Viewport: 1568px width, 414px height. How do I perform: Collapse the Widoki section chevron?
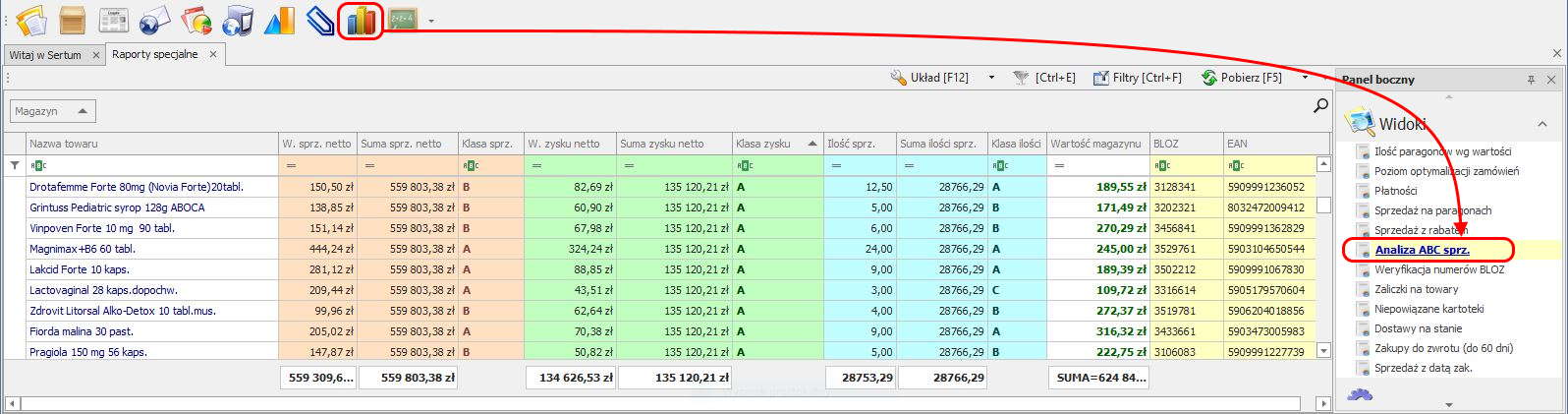1541,124
